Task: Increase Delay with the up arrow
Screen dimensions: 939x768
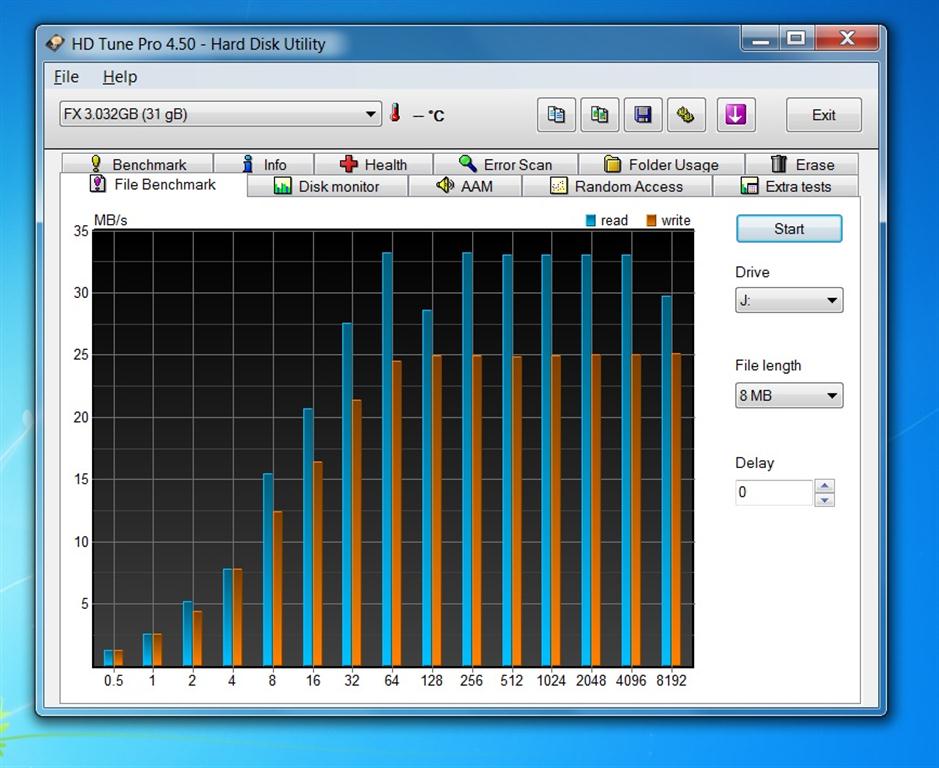Action: [824, 486]
